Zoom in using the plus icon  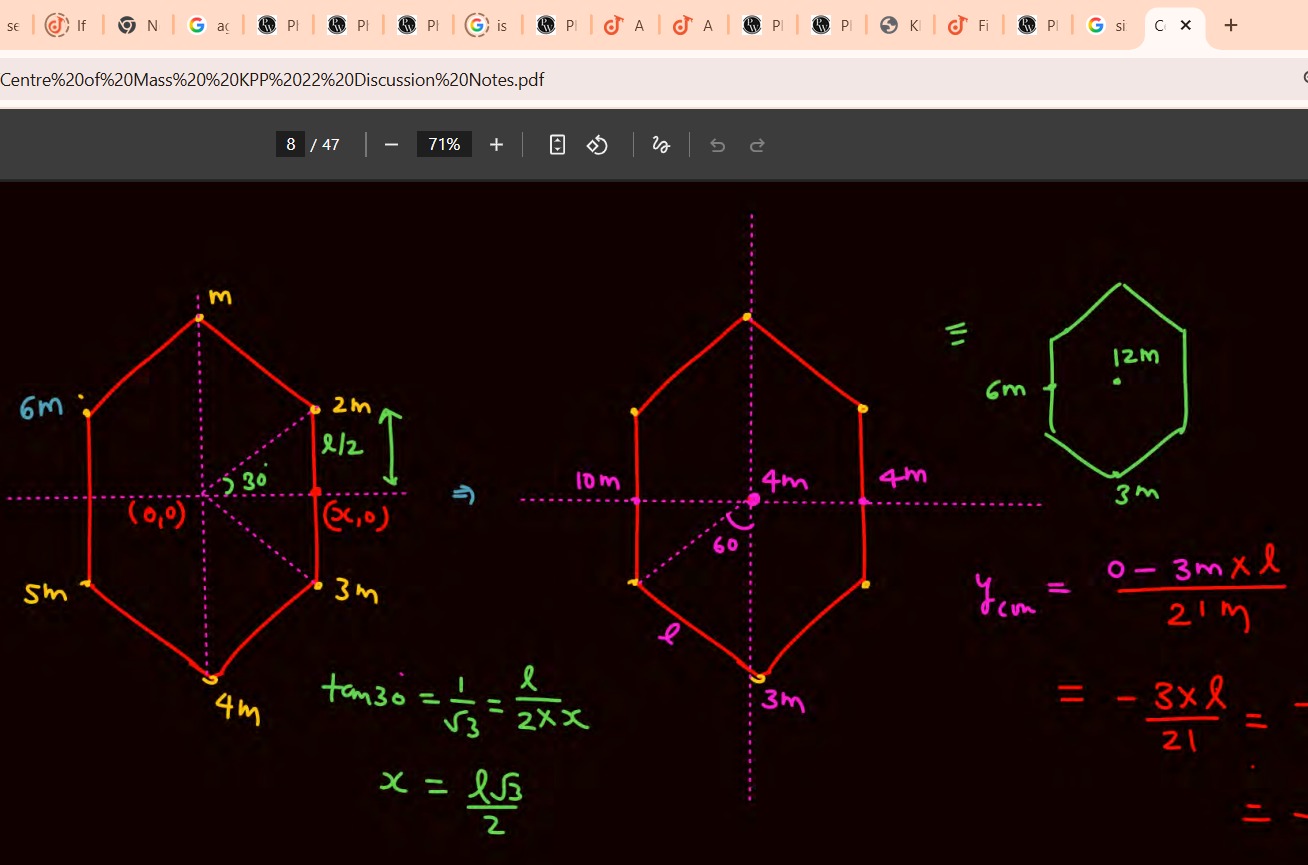[496, 144]
